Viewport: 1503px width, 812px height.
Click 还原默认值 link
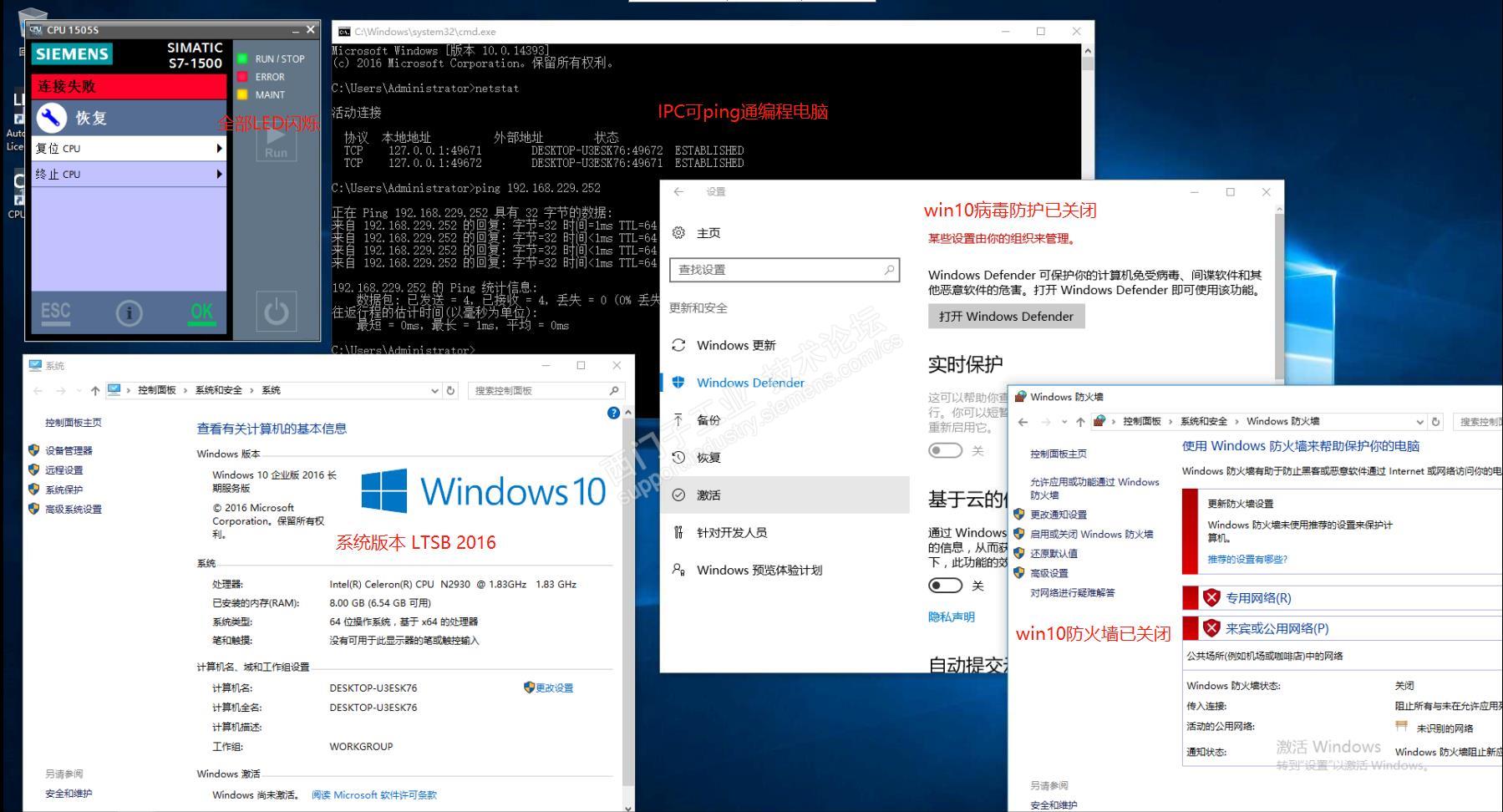click(x=1054, y=553)
